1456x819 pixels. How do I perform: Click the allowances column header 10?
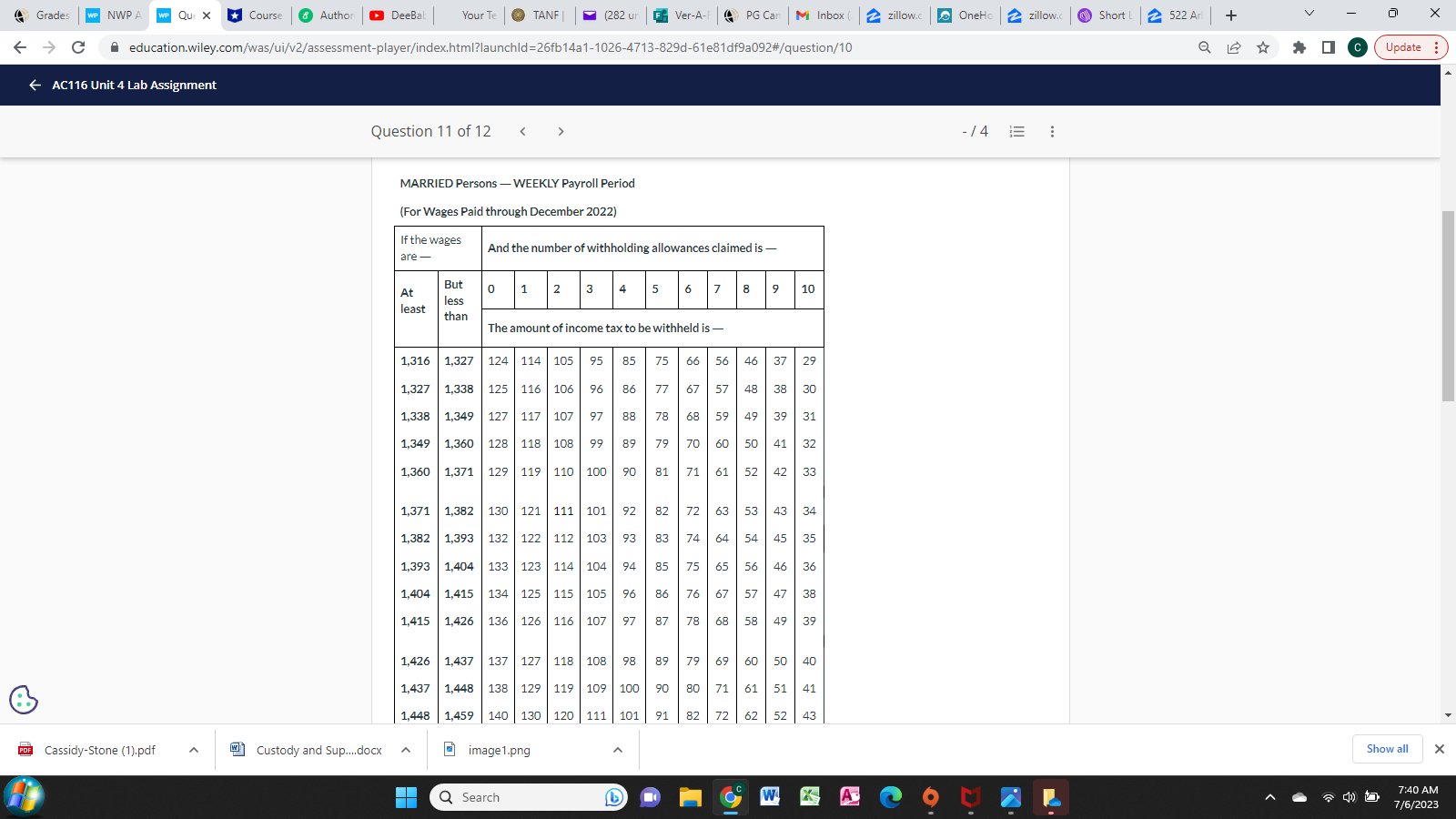click(808, 288)
